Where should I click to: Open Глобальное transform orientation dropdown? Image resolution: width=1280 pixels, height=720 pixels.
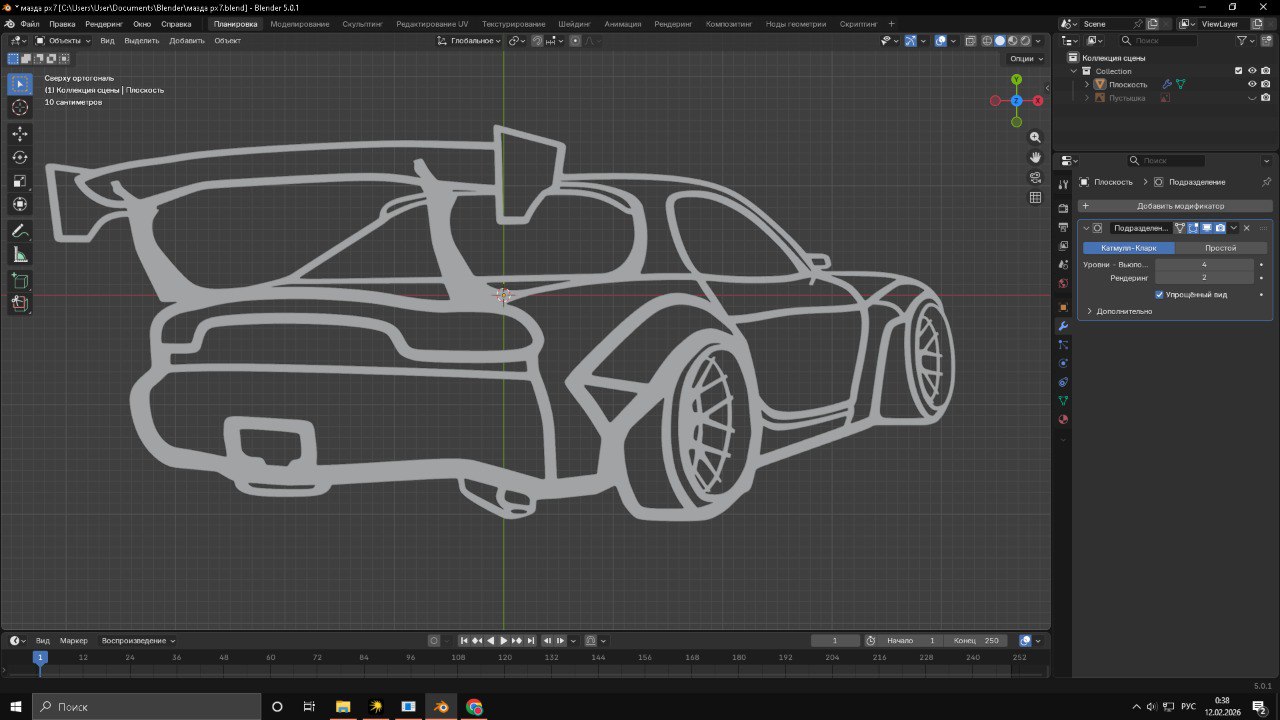469,41
